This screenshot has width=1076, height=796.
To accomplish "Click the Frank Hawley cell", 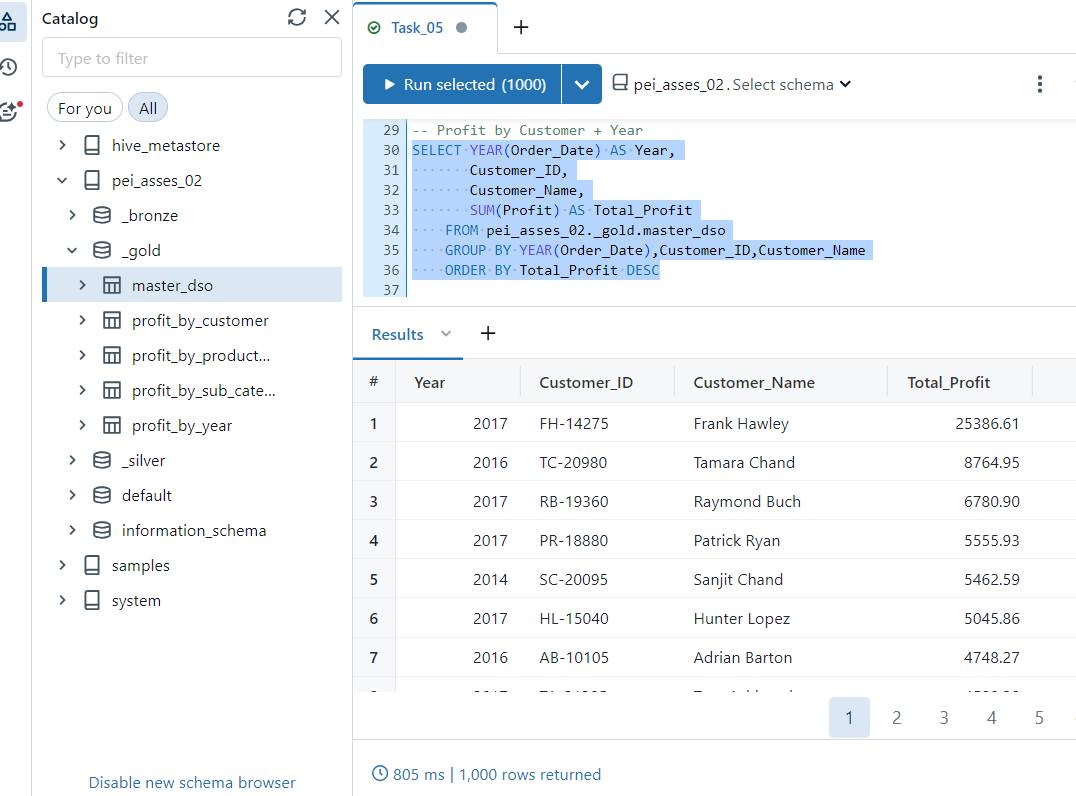I will [x=741, y=423].
